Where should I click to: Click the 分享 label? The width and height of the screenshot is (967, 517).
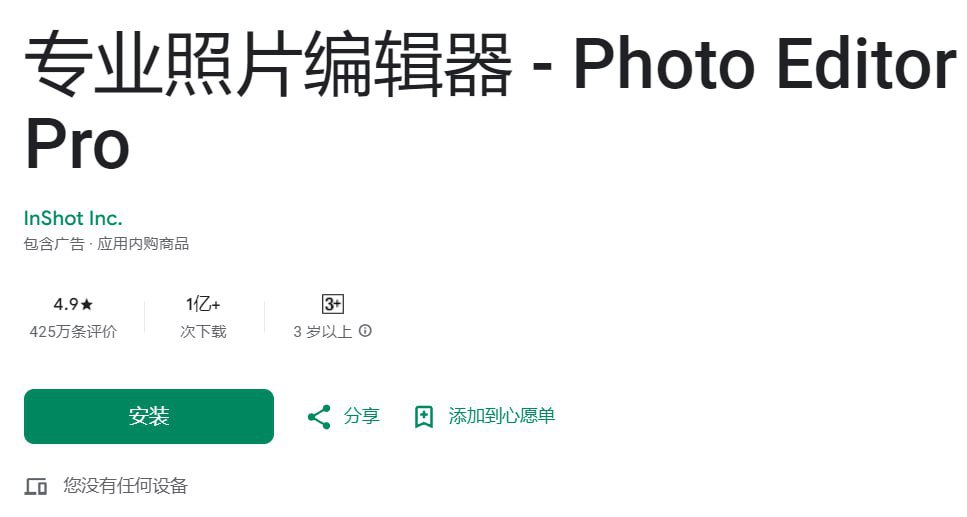(x=361, y=416)
